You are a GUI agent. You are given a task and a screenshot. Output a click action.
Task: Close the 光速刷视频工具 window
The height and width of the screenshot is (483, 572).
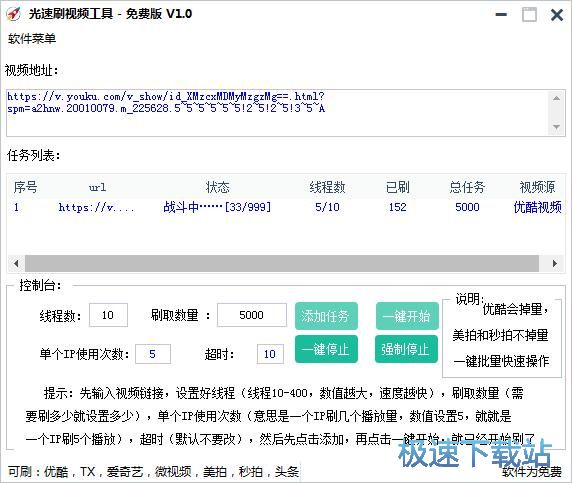coord(557,15)
